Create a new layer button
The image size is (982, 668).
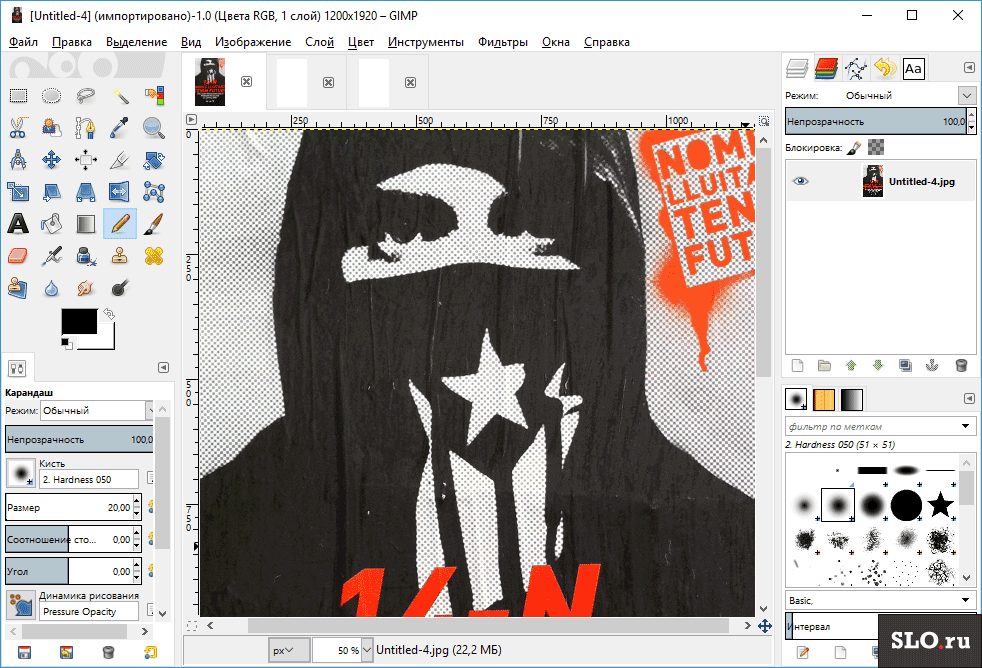click(797, 366)
